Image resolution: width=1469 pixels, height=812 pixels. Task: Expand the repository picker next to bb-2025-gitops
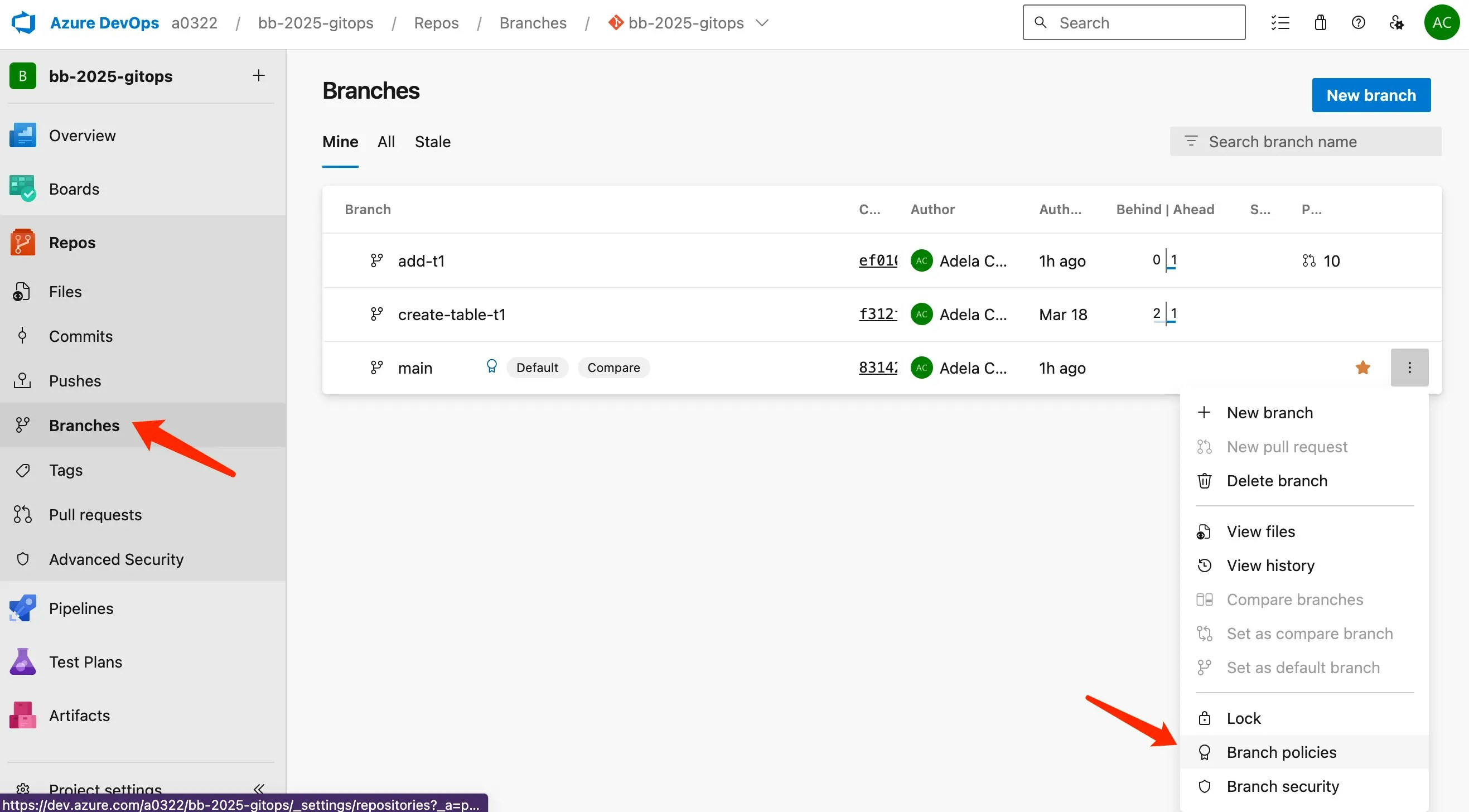click(762, 23)
